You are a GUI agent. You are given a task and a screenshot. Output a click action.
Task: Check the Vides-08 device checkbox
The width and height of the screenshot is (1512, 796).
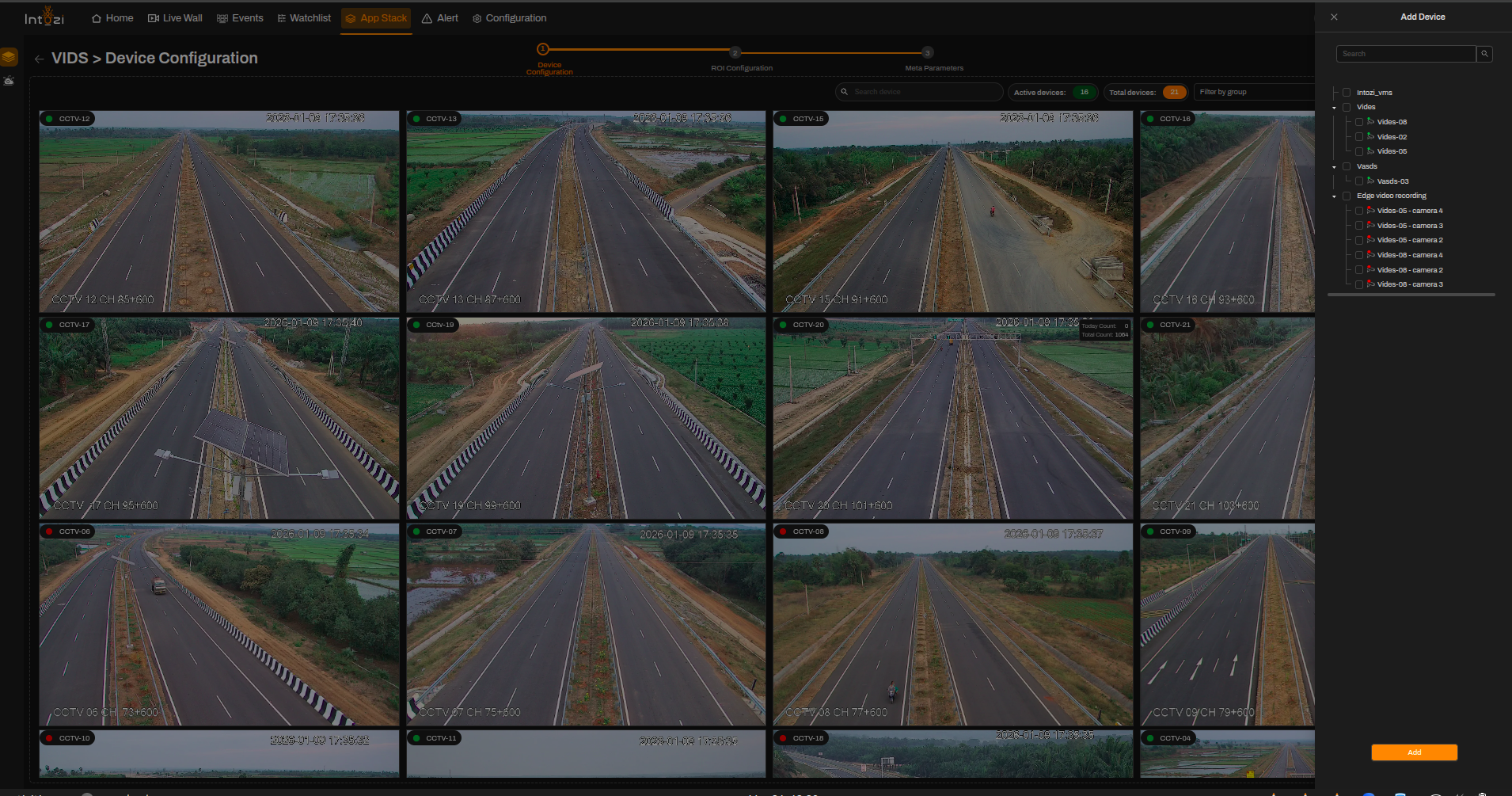point(1359,122)
